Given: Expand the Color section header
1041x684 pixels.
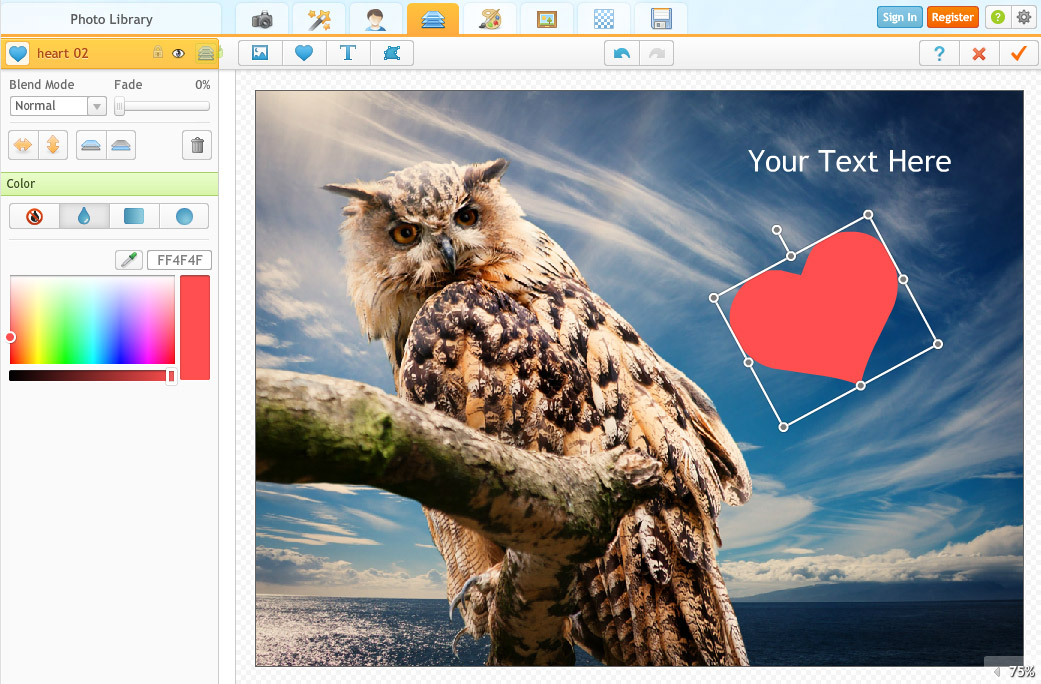Looking at the screenshot, I should [109, 184].
